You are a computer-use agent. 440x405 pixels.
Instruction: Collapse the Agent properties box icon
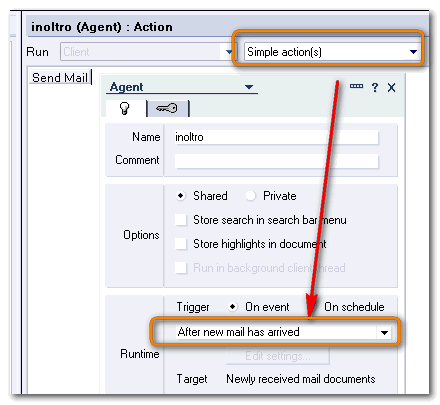pyautogui.click(x=356, y=86)
